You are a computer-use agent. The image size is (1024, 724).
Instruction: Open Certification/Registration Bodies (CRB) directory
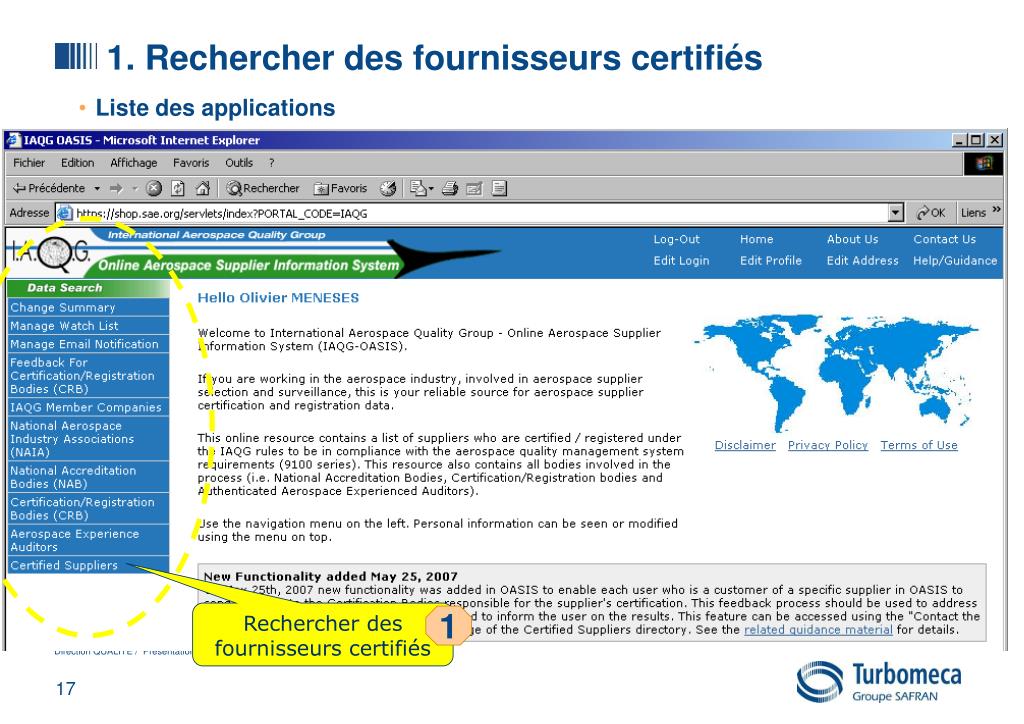(88, 509)
